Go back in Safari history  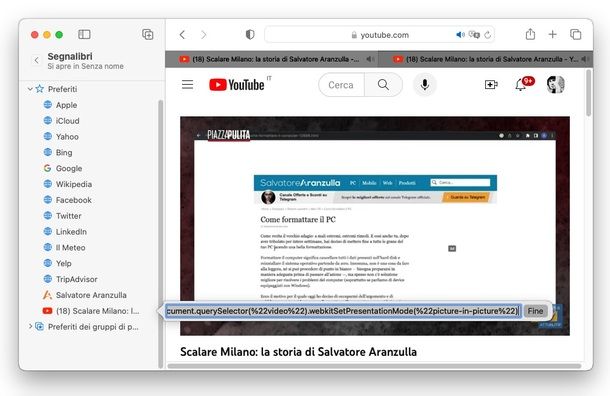pyautogui.click(x=182, y=35)
